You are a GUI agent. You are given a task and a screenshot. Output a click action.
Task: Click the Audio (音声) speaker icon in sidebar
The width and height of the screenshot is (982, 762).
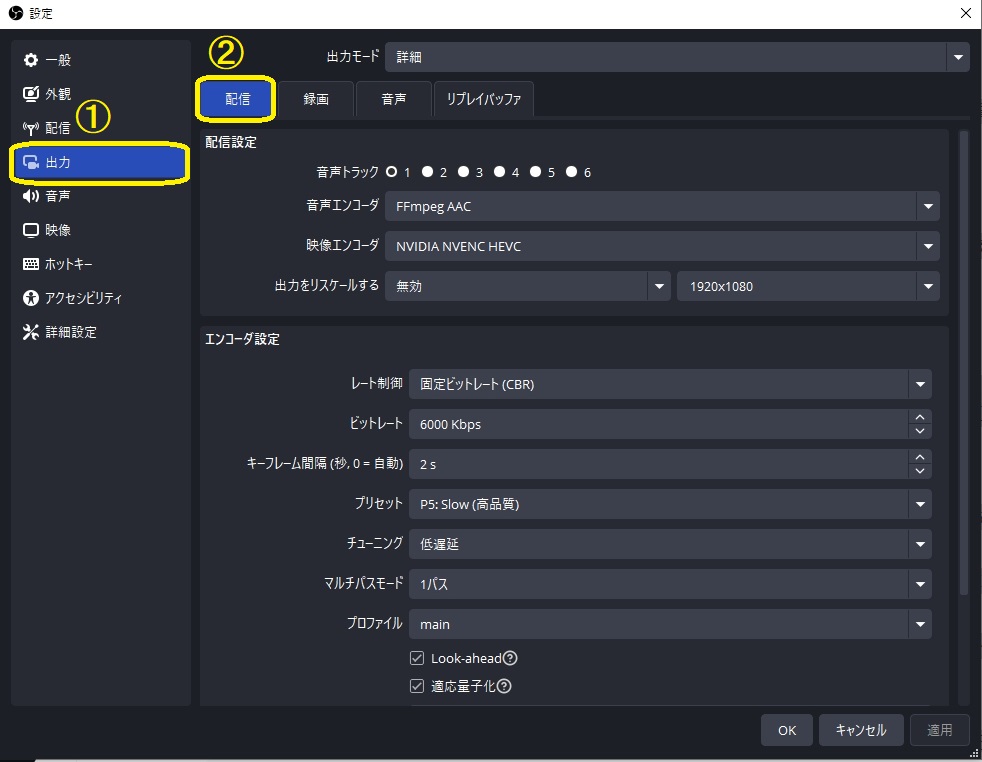point(30,196)
